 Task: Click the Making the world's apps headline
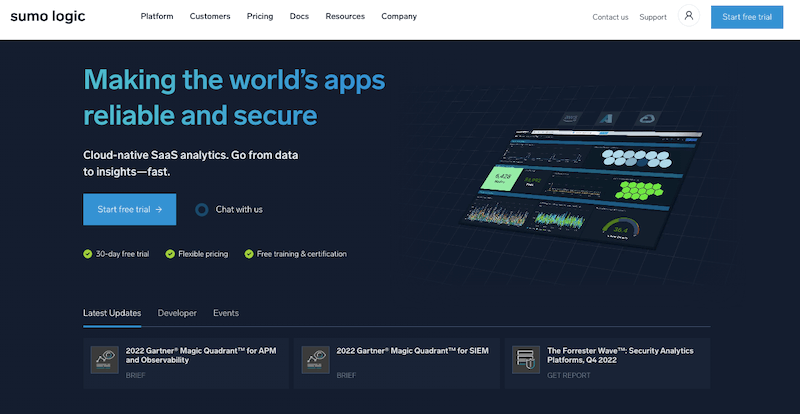[234, 97]
